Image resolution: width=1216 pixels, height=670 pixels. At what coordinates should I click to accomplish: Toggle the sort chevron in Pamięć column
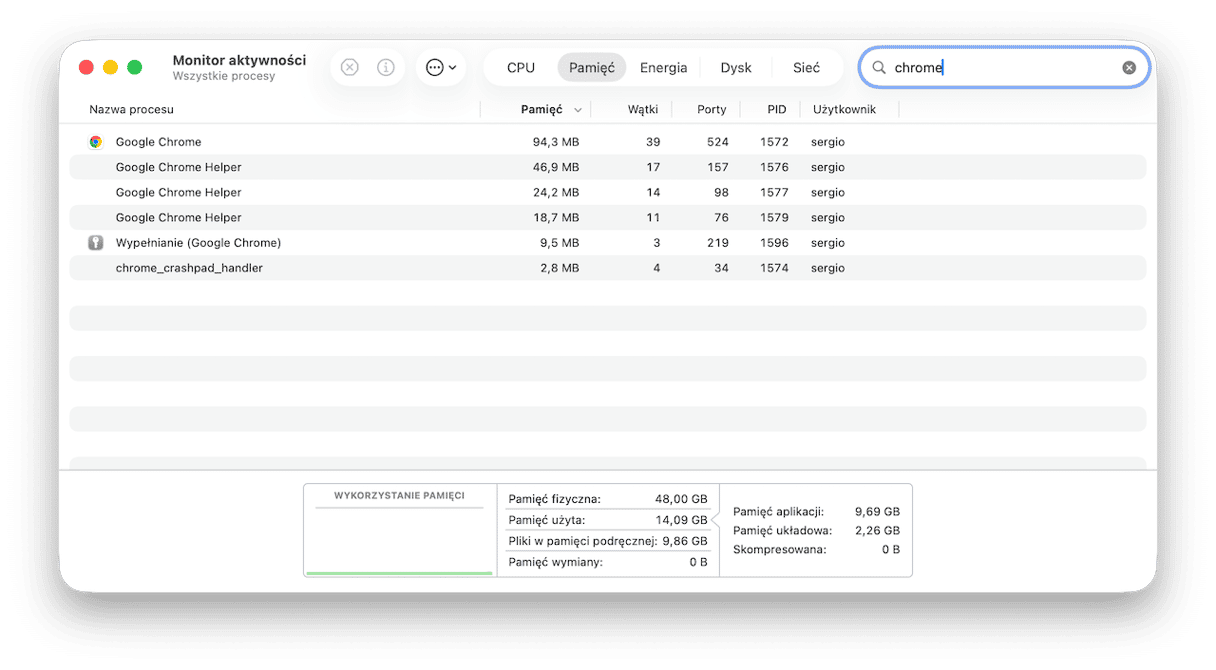578,110
